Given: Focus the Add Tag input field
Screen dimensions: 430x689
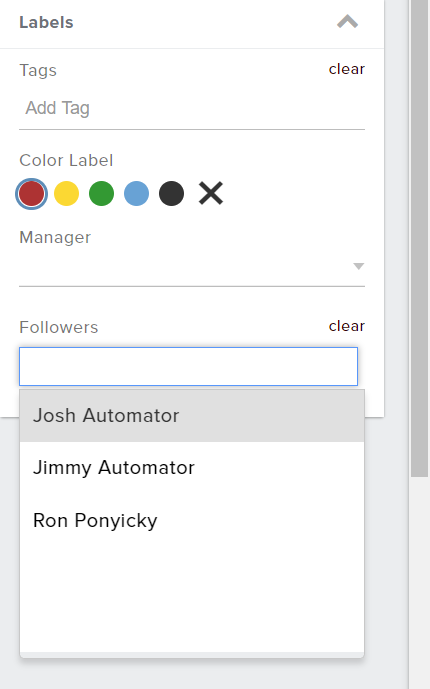Looking at the screenshot, I should 192,108.
